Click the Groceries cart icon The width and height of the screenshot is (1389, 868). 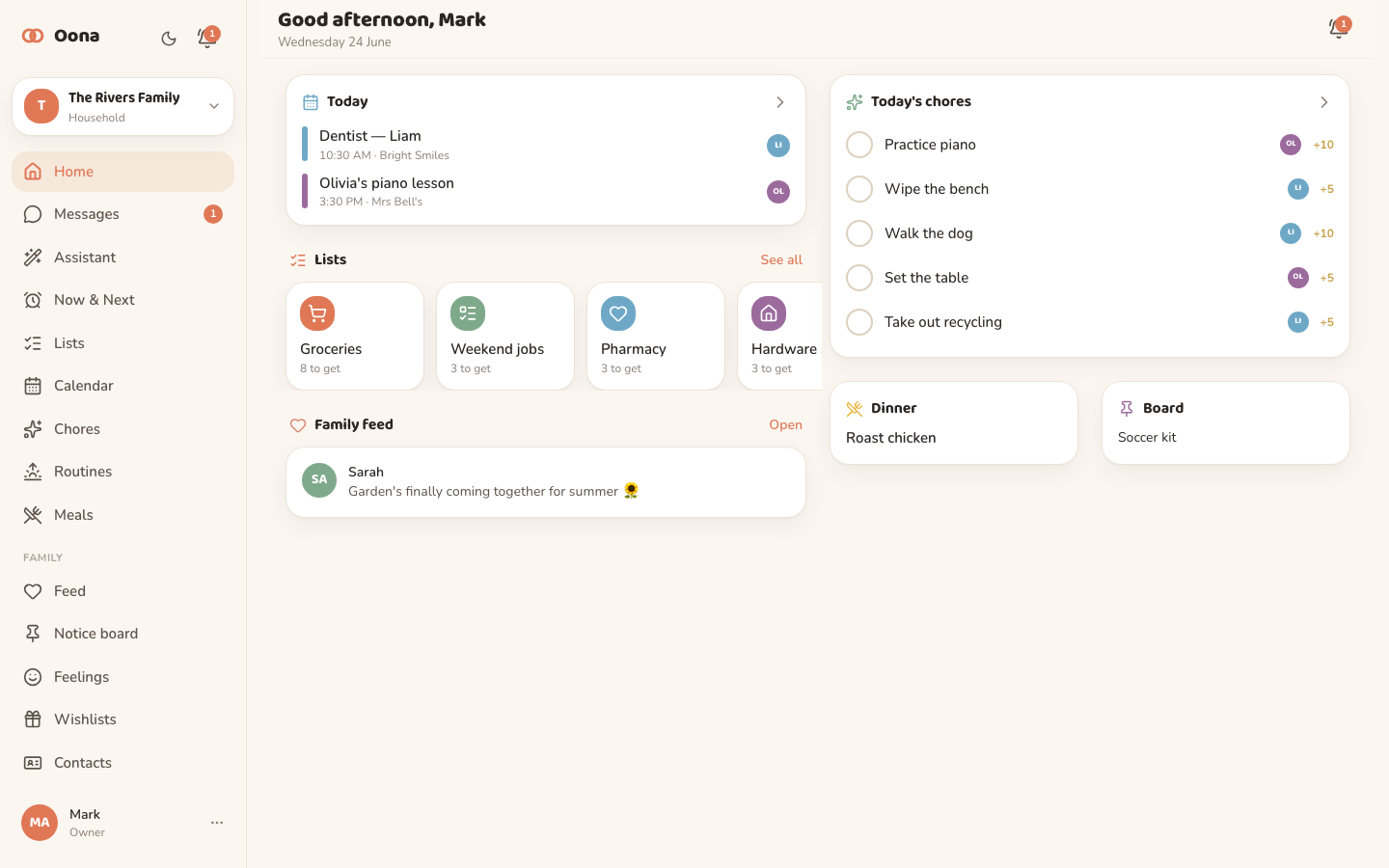pyautogui.click(x=317, y=313)
